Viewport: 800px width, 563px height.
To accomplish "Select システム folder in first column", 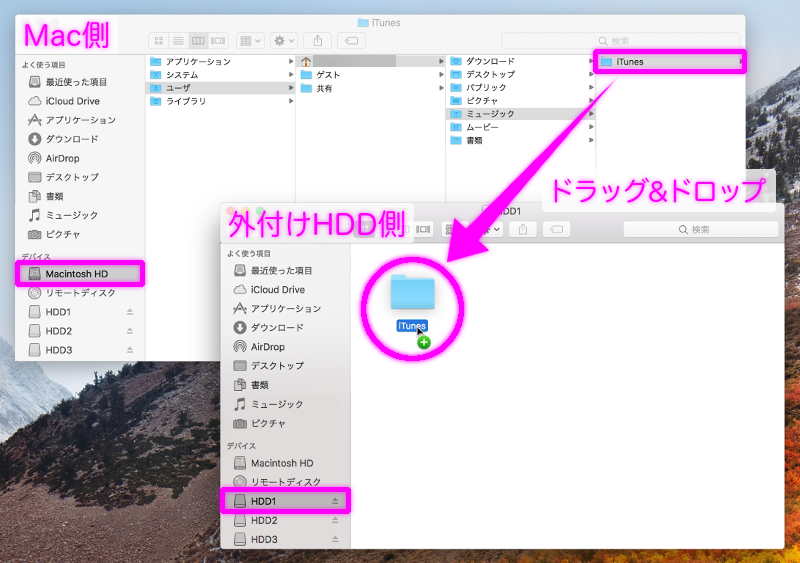I will (x=220, y=75).
